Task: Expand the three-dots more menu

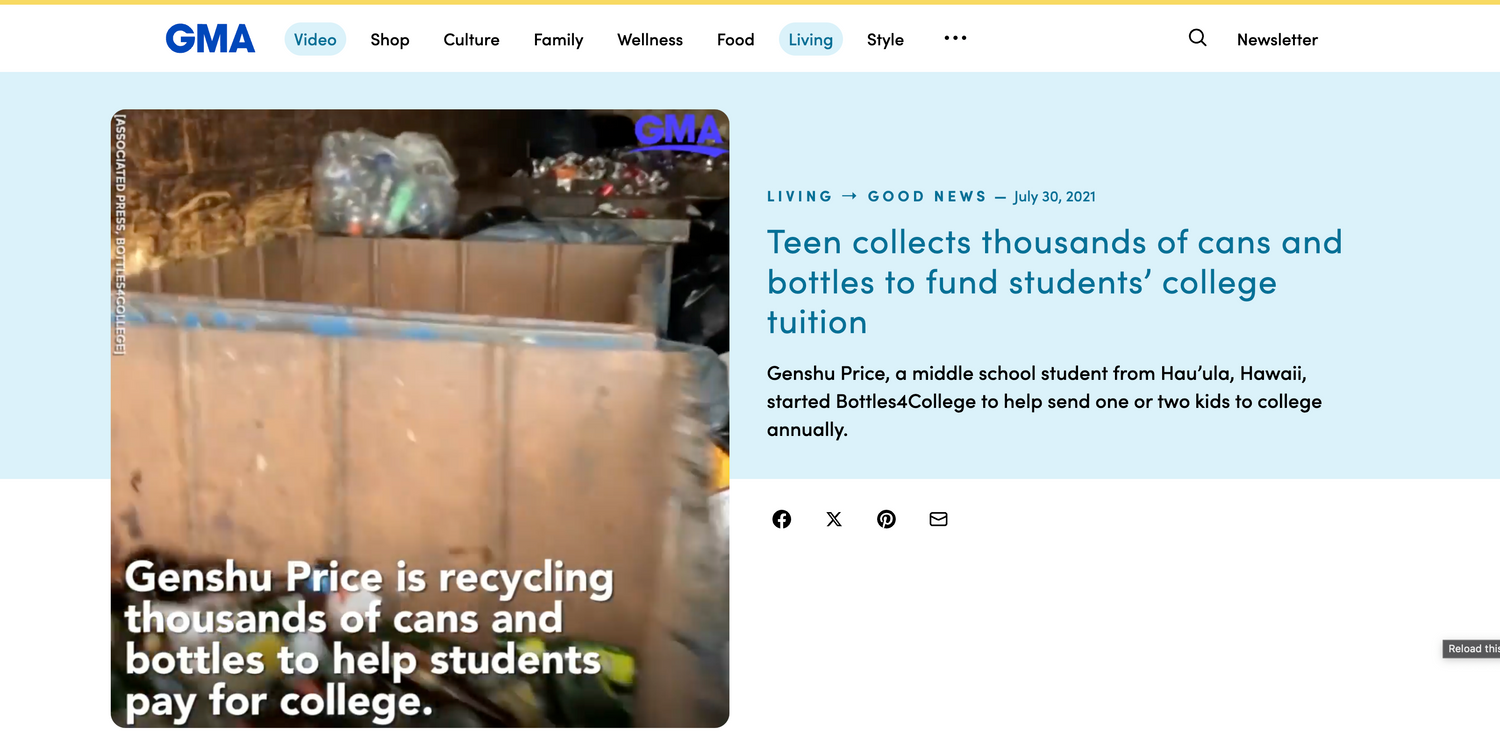Action: pos(955,38)
